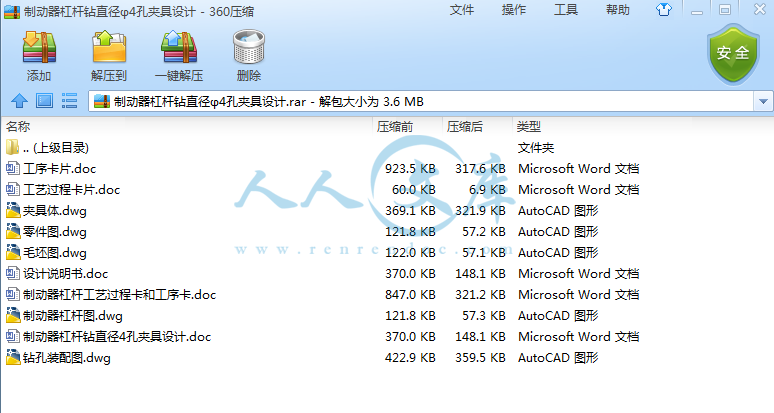Click the 解压到 (Extract to) icon

[109, 47]
